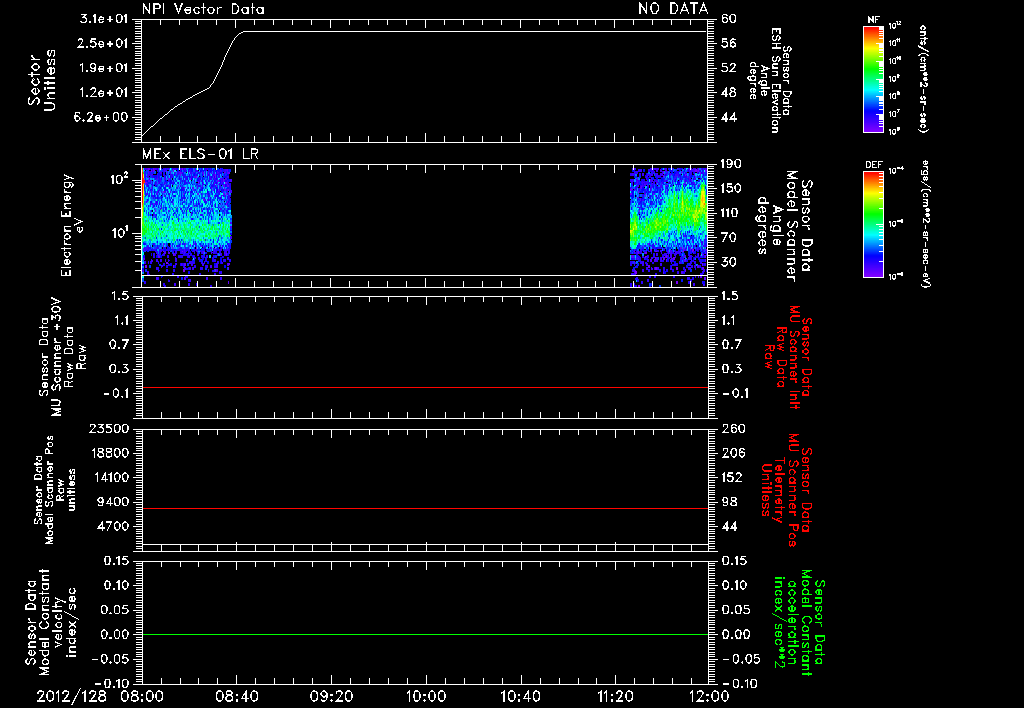Select the early electron spectrogram block near 08:00
The height and width of the screenshot is (708, 1024).
pyautogui.click(x=187, y=226)
